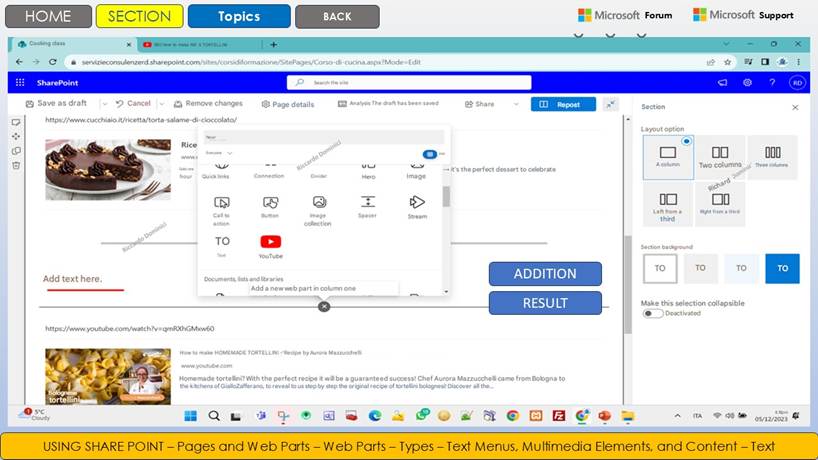The image size is (818, 460).
Task: Open the Microsoft Support link
Action: tap(743, 15)
